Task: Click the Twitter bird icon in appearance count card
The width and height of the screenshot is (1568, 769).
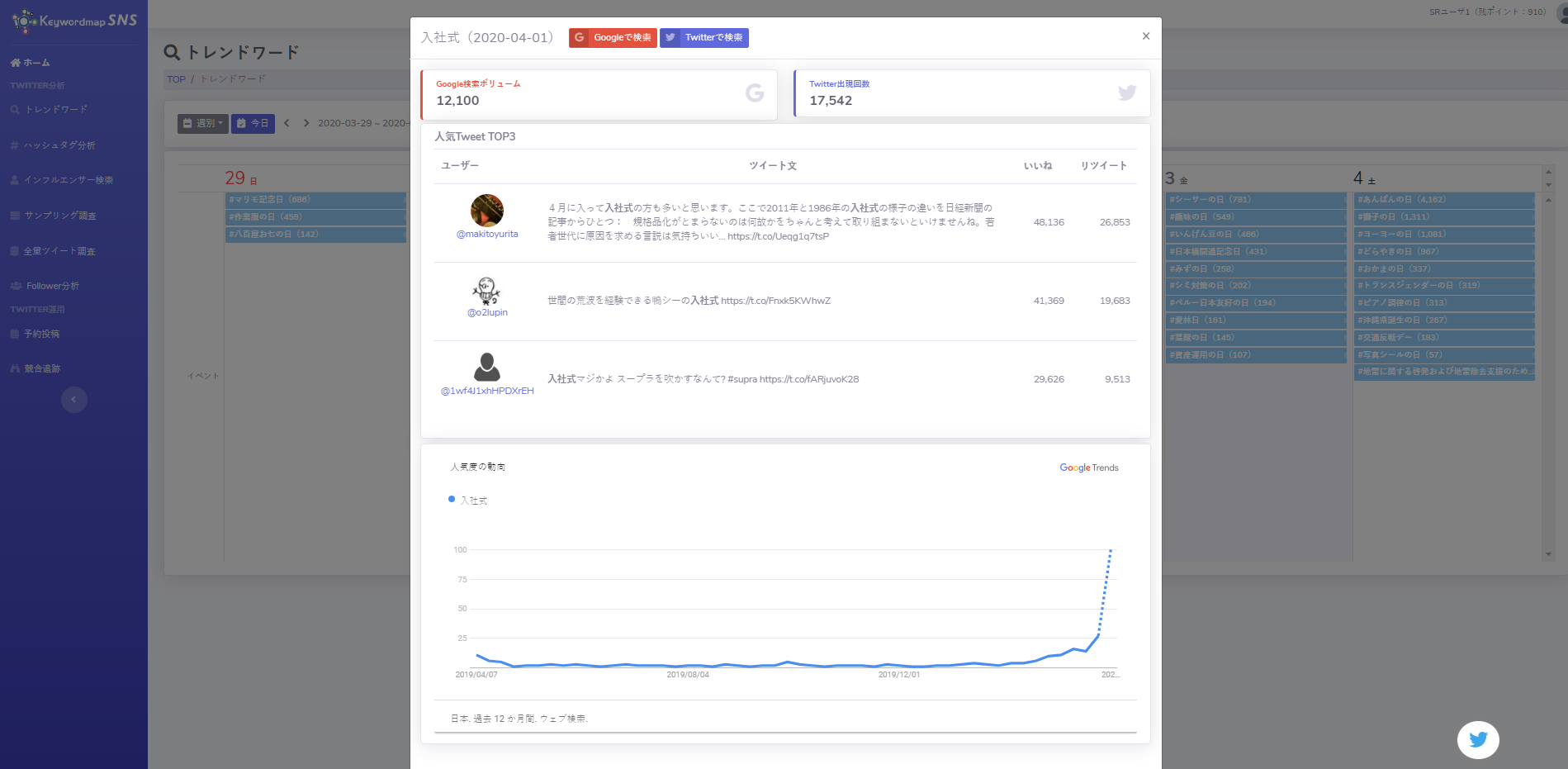Action: (1126, 93)
